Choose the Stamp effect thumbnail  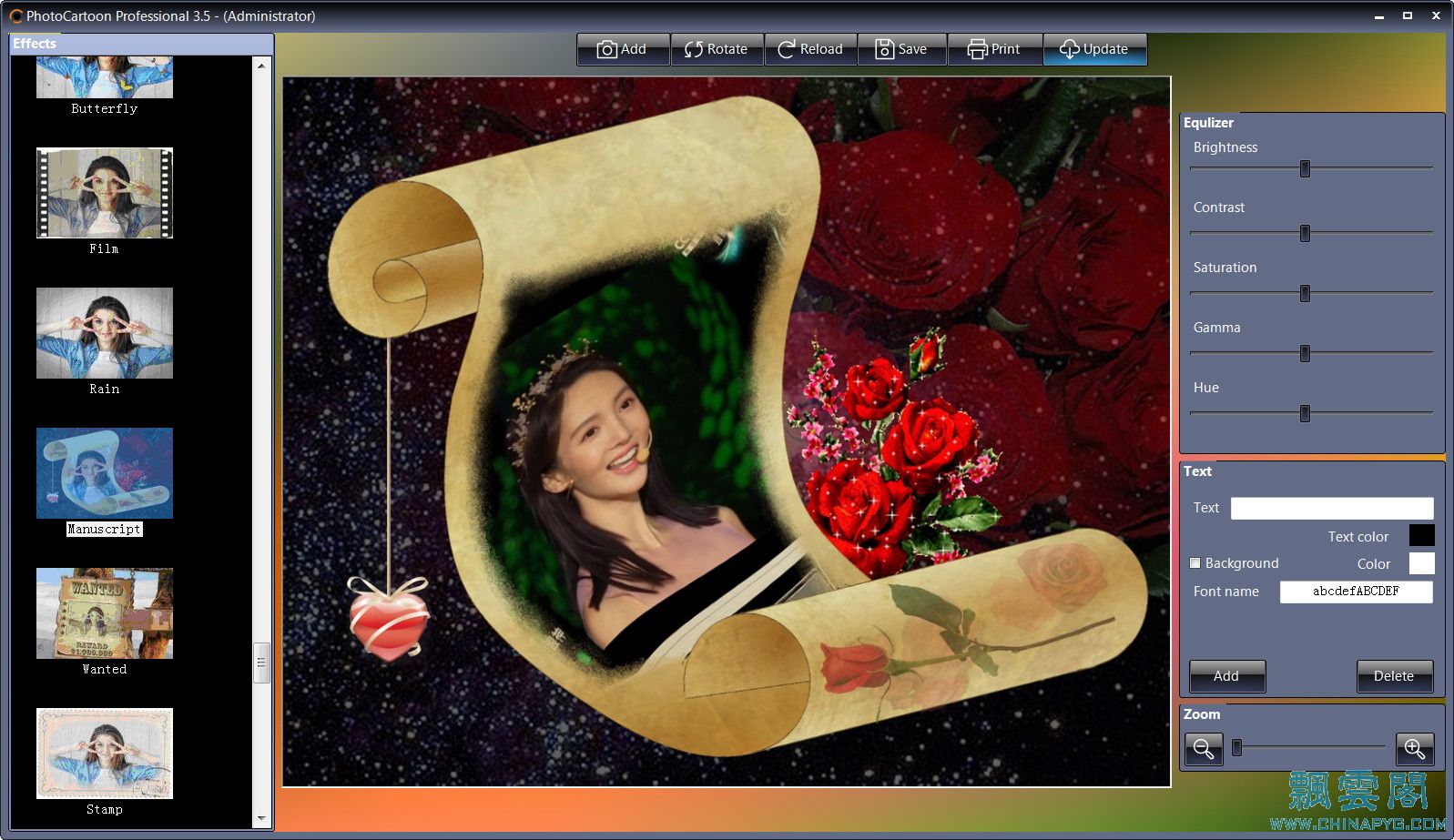pos(105,754)
